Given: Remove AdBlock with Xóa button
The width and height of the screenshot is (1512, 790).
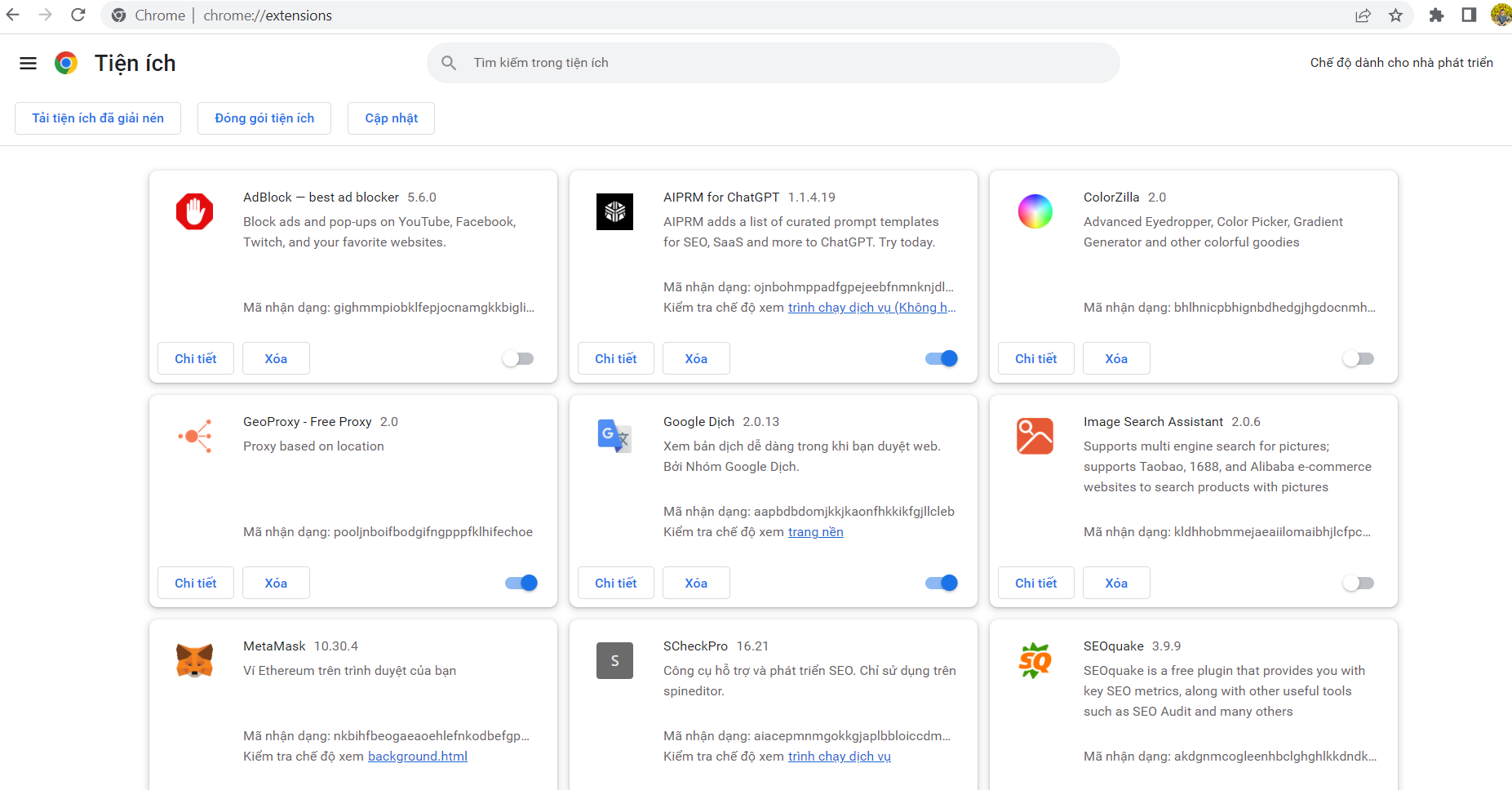Looking at the screenshot, I should [x=276, y=358].
